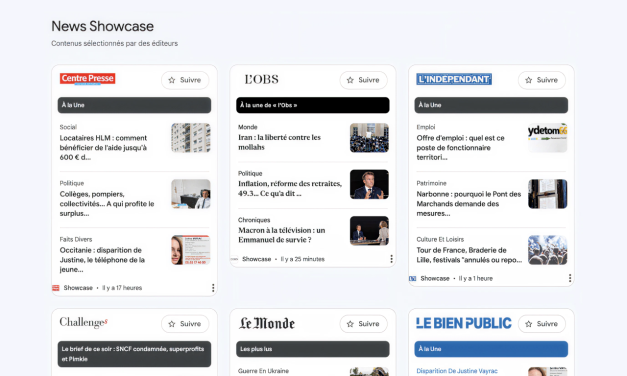
Task: Open Centre Presse 'À la Une' banner
Action: 134,105
